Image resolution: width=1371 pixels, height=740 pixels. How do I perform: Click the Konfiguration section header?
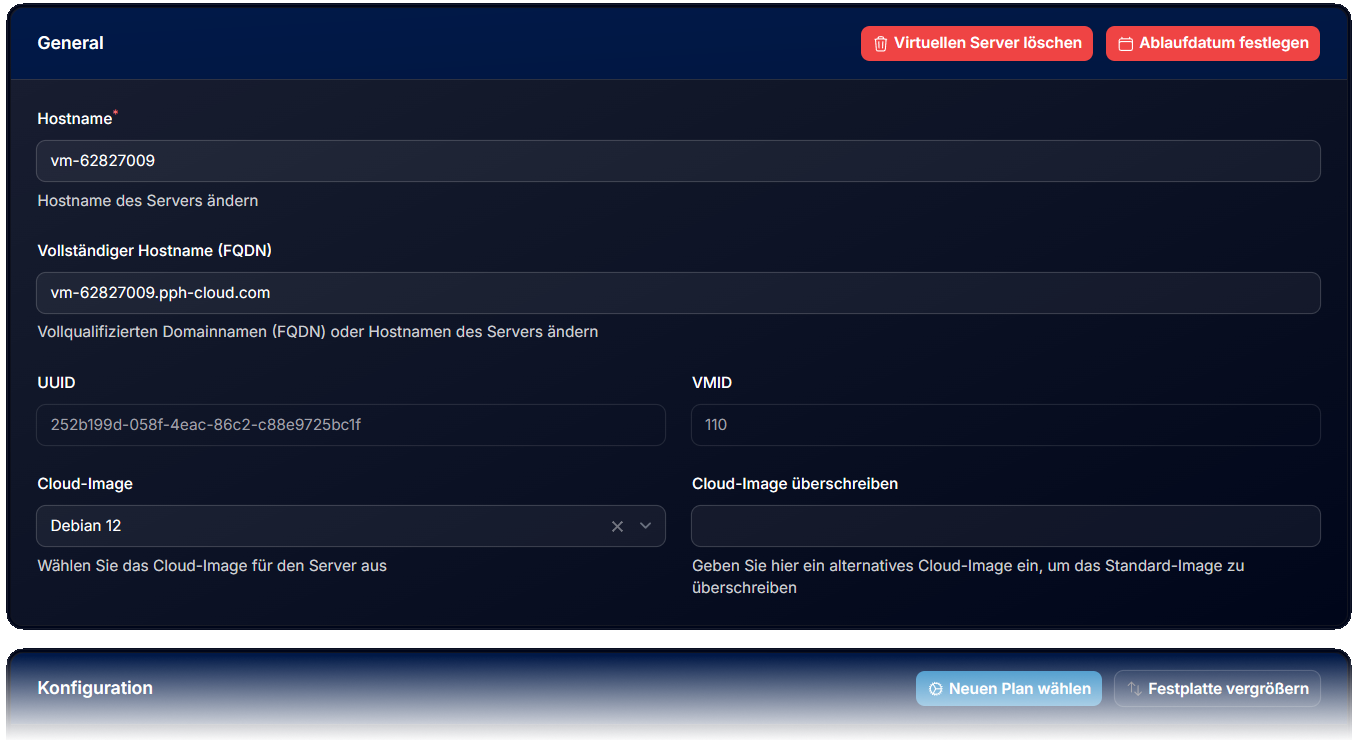[x=95, y=688]
